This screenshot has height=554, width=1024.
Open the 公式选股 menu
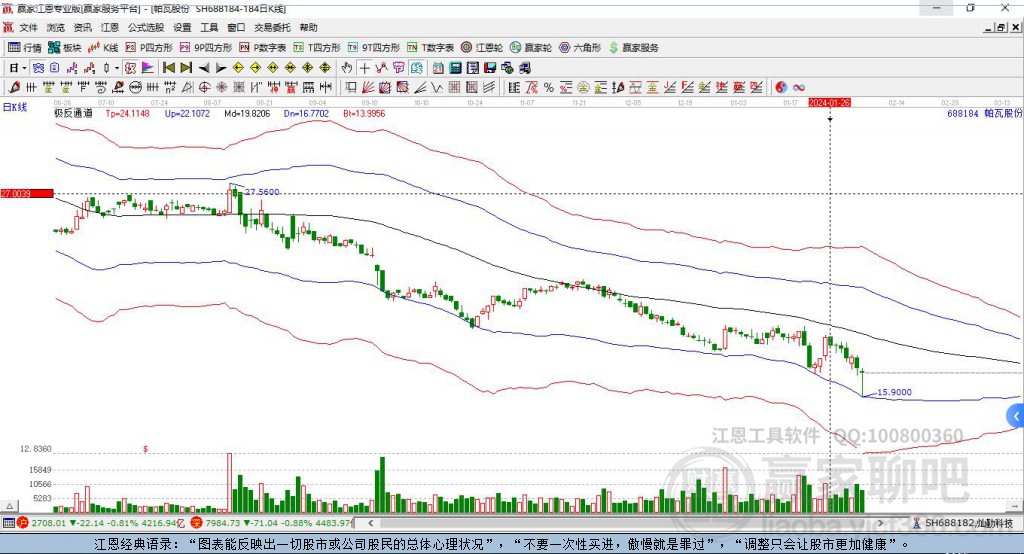(x=146, y=27)
